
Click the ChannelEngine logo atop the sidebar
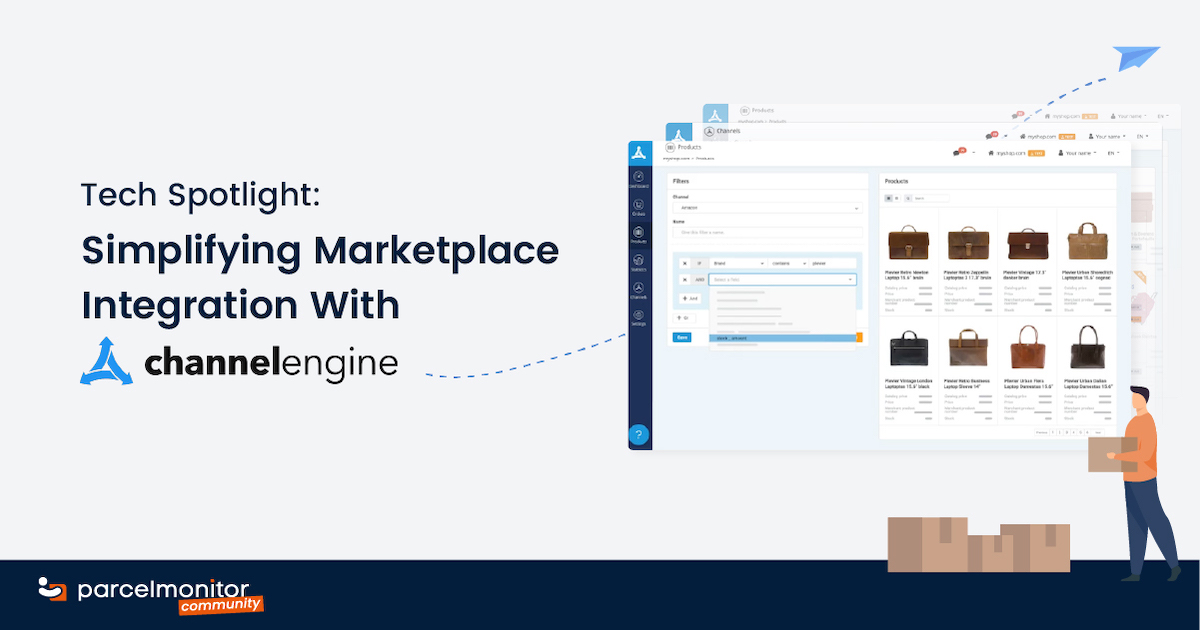coord(642,150)
